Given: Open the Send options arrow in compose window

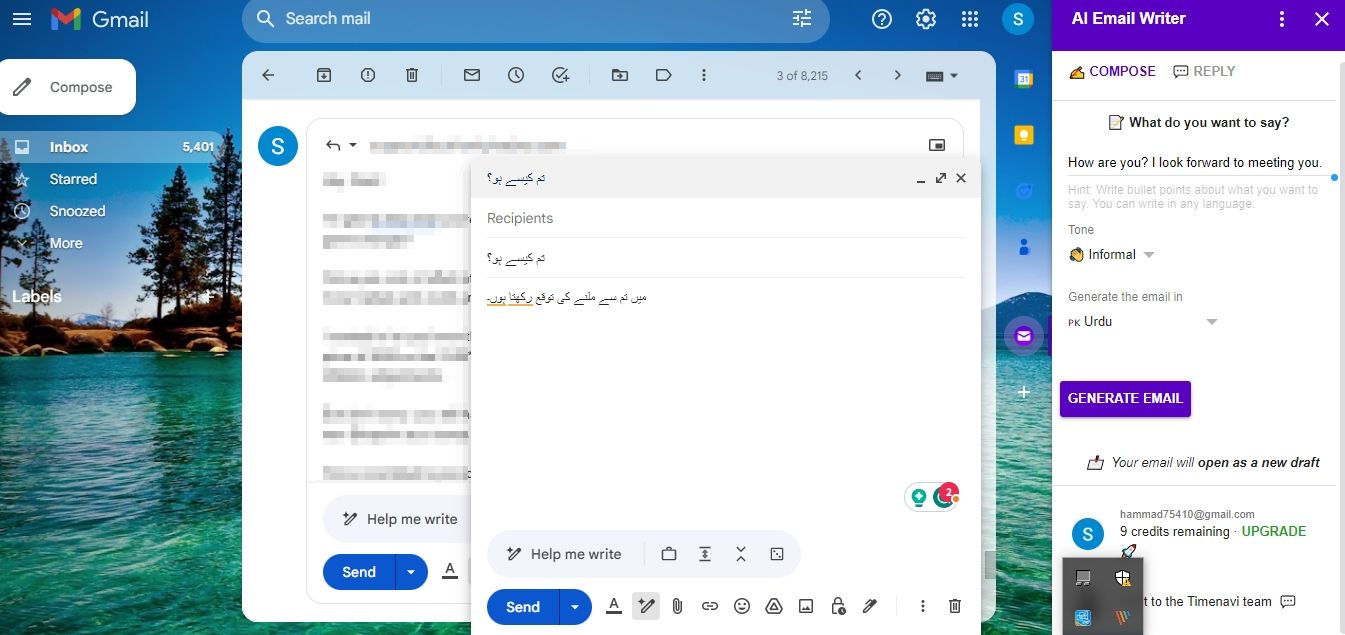Looking at the screenshot, I should click(574, 607).
